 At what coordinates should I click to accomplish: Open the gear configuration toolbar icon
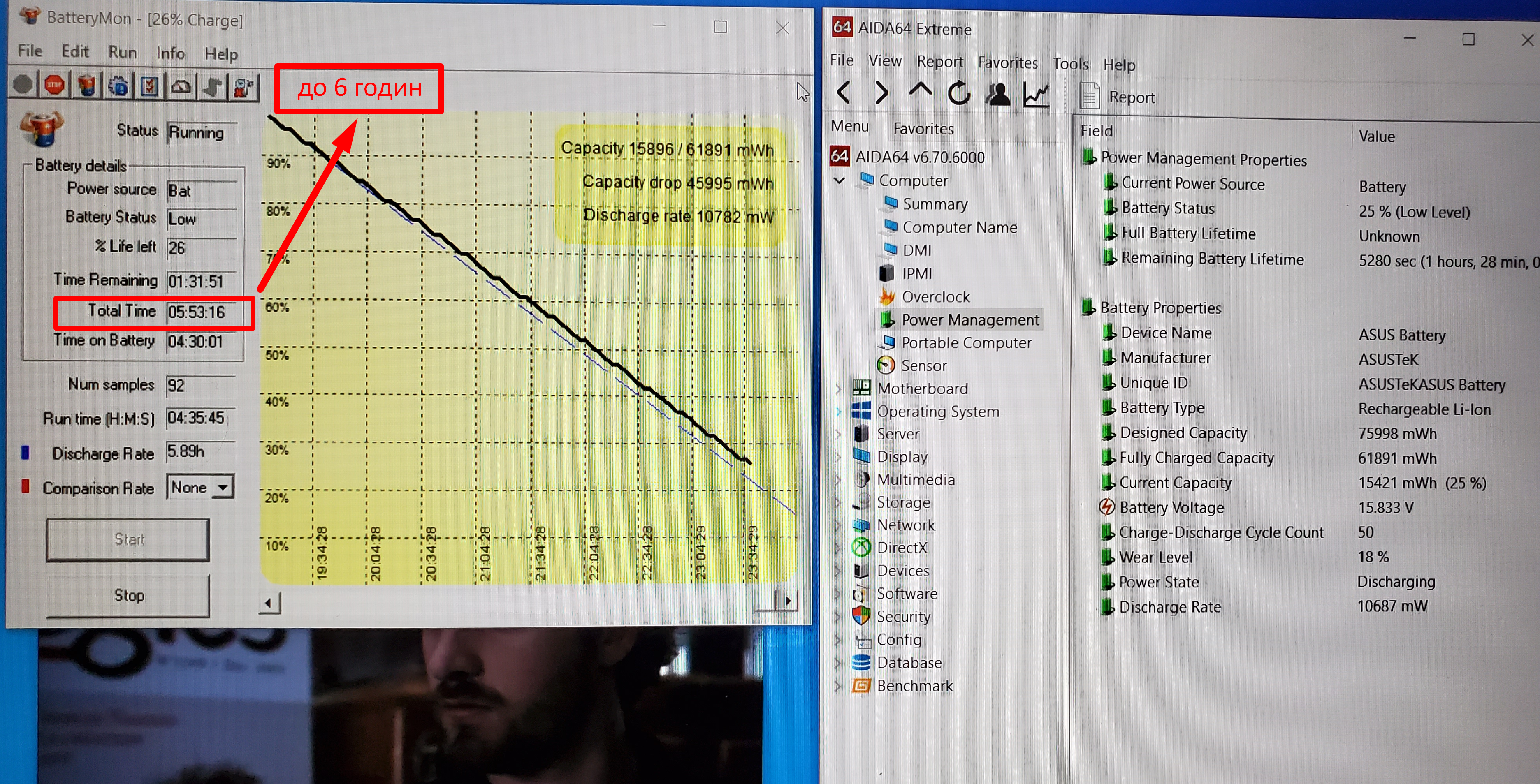click(x=118, y=87)
